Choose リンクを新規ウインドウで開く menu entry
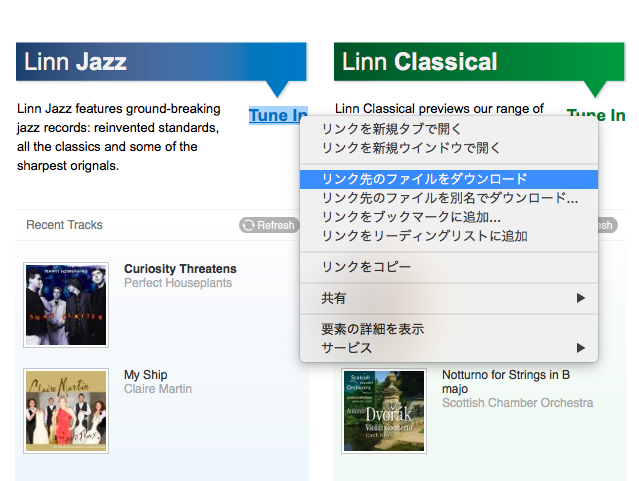639x481 pixels. (x=449, y=148)
